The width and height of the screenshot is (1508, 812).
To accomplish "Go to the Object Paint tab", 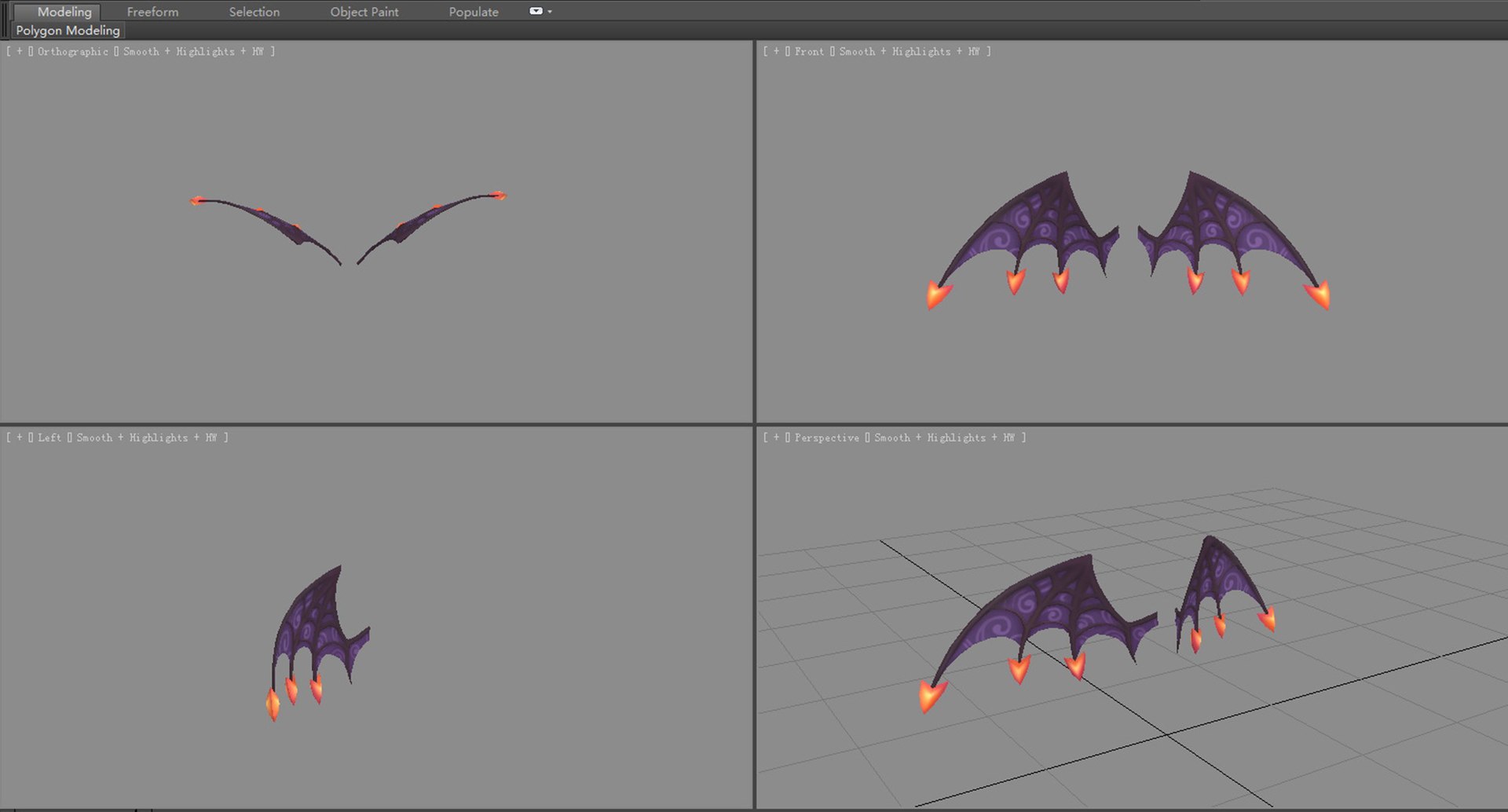I will (364, 12).
